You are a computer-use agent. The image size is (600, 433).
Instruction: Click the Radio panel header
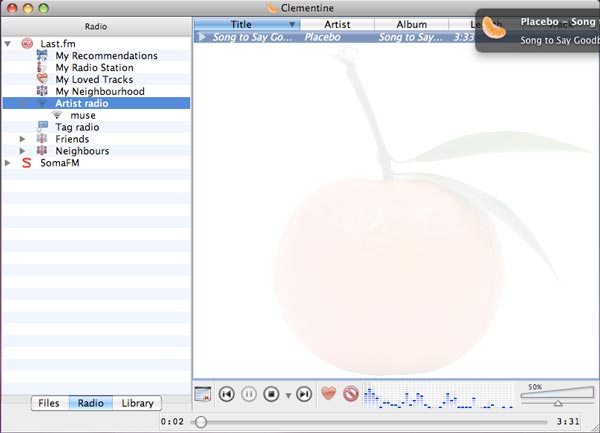click(x=96, y=26)
